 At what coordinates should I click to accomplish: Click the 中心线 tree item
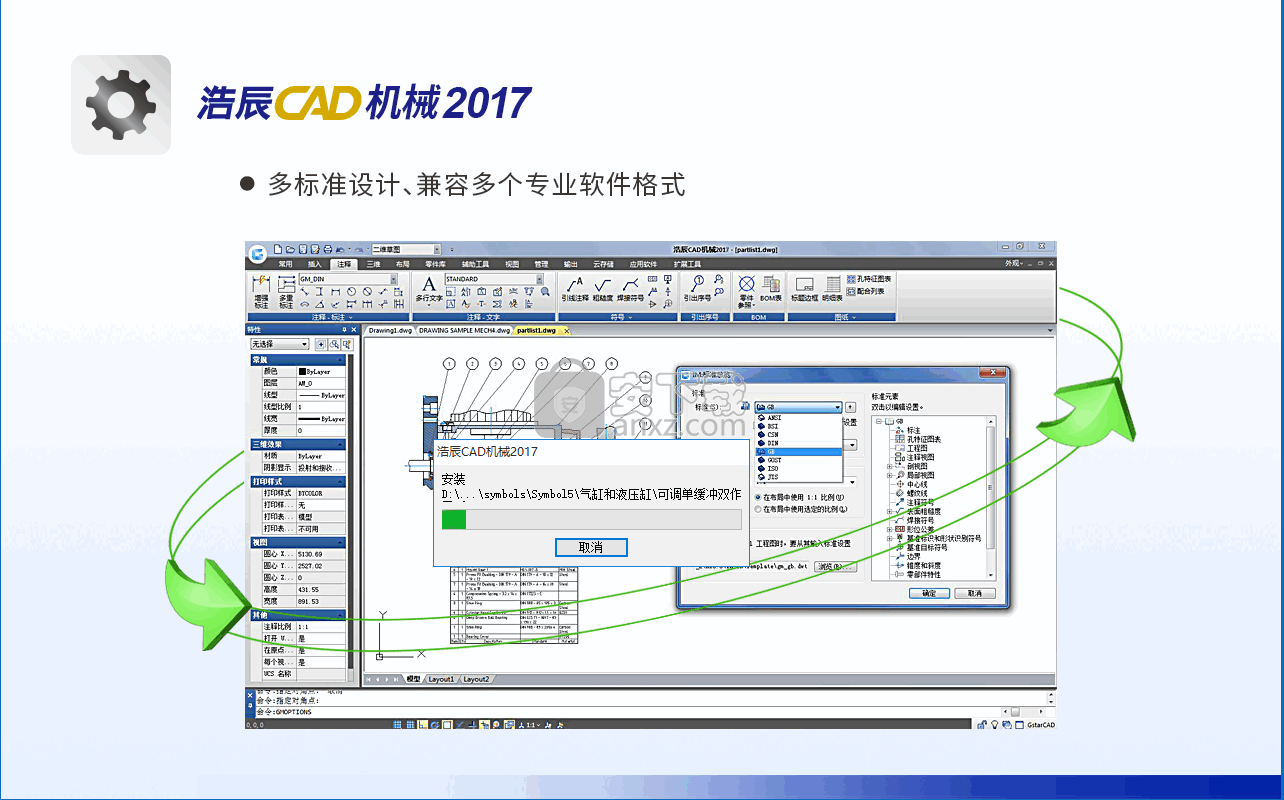(x=917, y=484)
